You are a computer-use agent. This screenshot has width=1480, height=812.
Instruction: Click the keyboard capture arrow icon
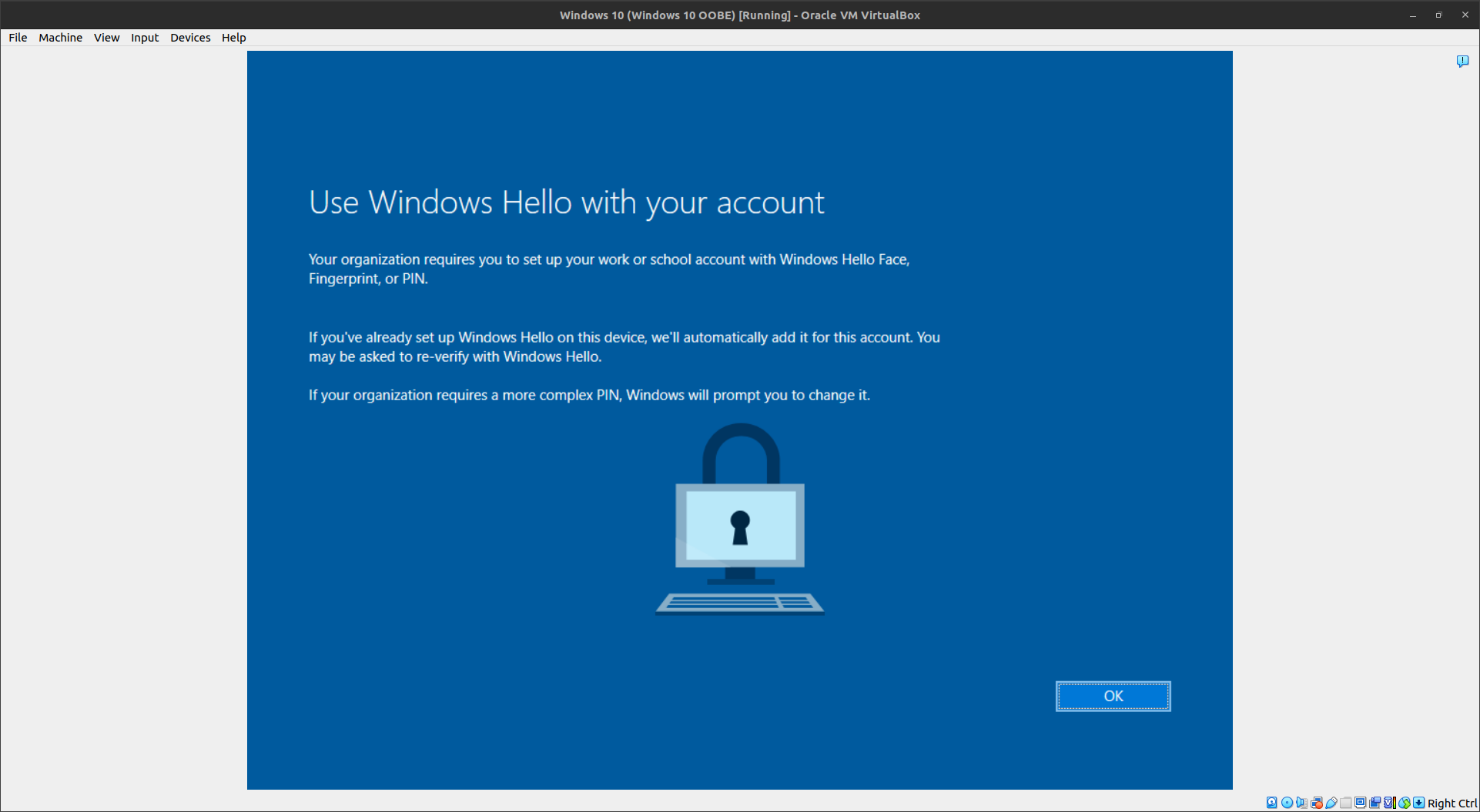pos(1418,803)
